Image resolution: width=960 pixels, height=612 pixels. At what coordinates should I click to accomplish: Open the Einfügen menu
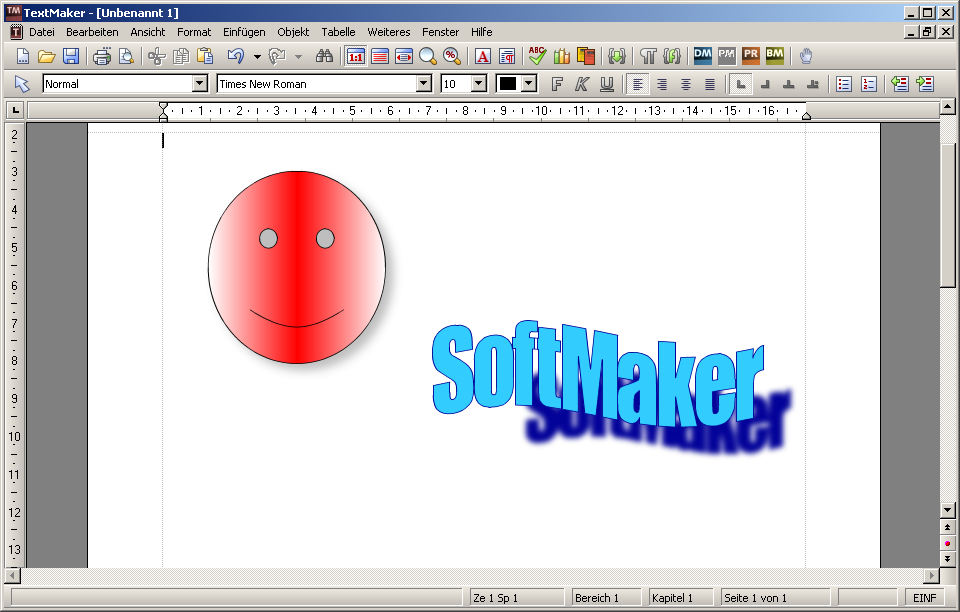click(x=244, y=32)
